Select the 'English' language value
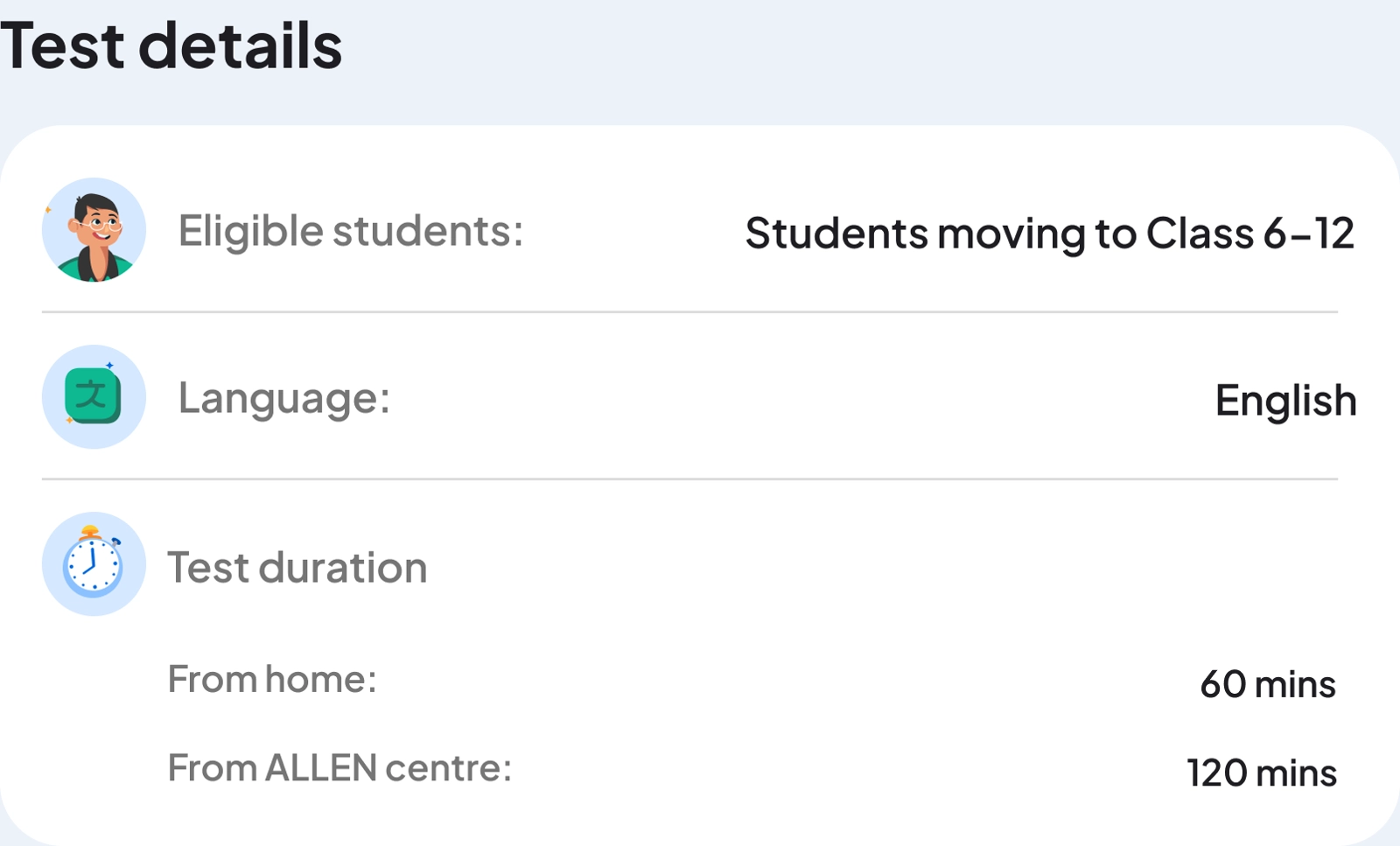Image resolution: width=1400 pixels, height=846 pixels. click(x=1285, y=401)
